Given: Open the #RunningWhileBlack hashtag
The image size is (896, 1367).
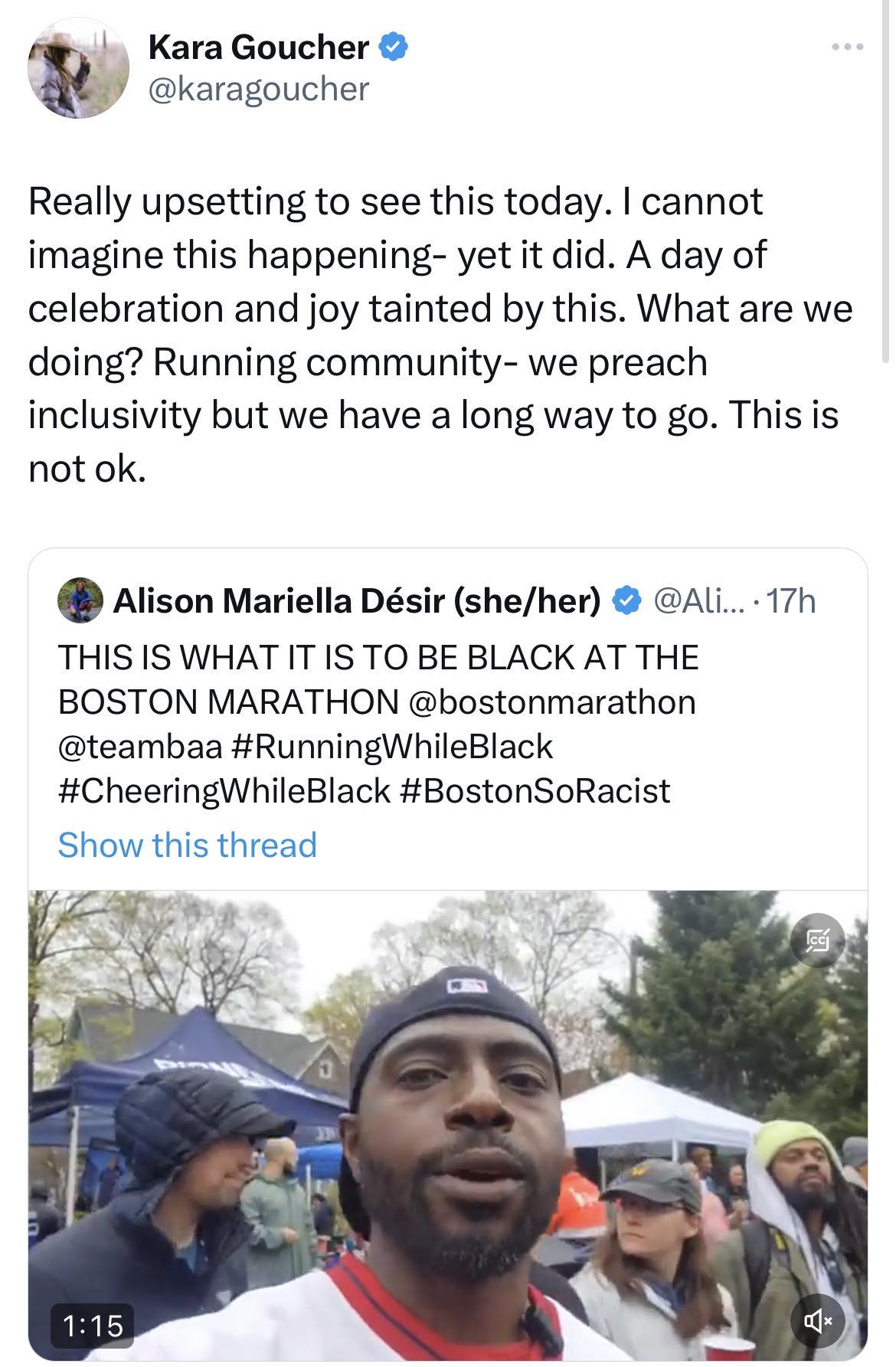Looking at the screenshot, I should click(391, 746).
